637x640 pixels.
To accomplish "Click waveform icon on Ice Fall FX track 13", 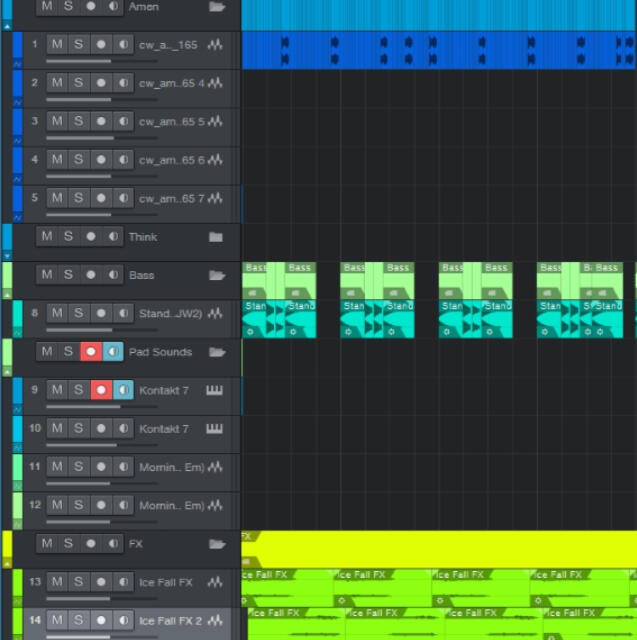I will coord(215,582).
